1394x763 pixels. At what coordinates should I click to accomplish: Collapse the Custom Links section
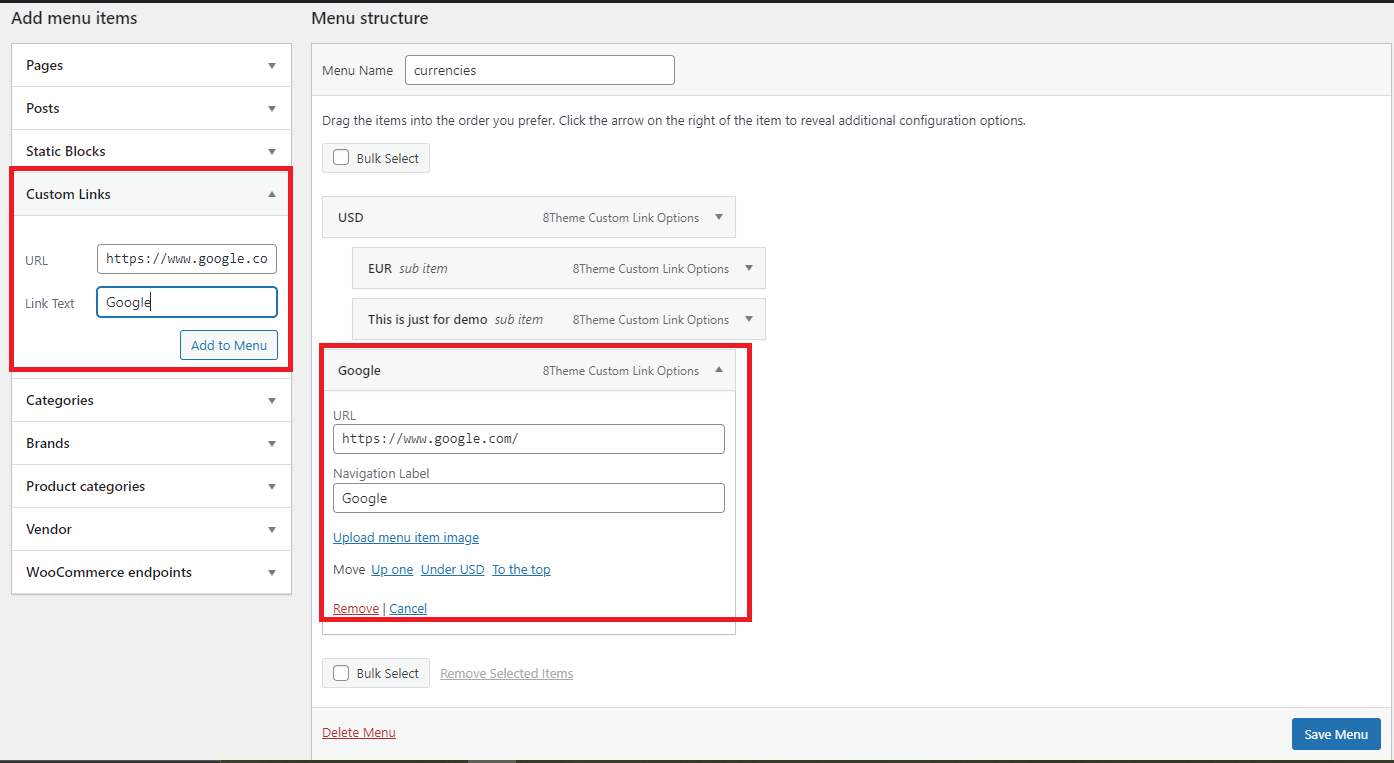(x=151, y=194)
